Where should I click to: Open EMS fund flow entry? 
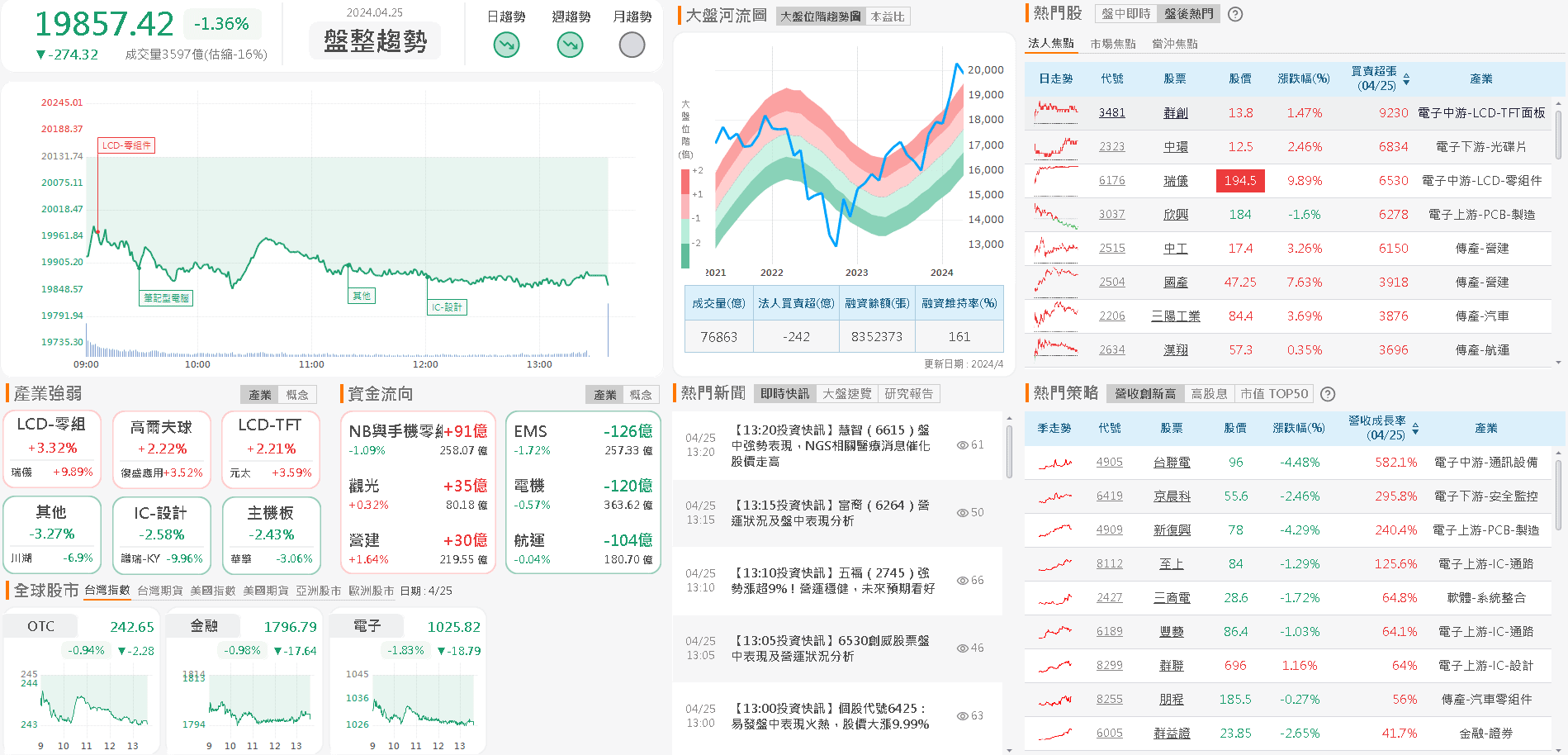coord(583,440)
